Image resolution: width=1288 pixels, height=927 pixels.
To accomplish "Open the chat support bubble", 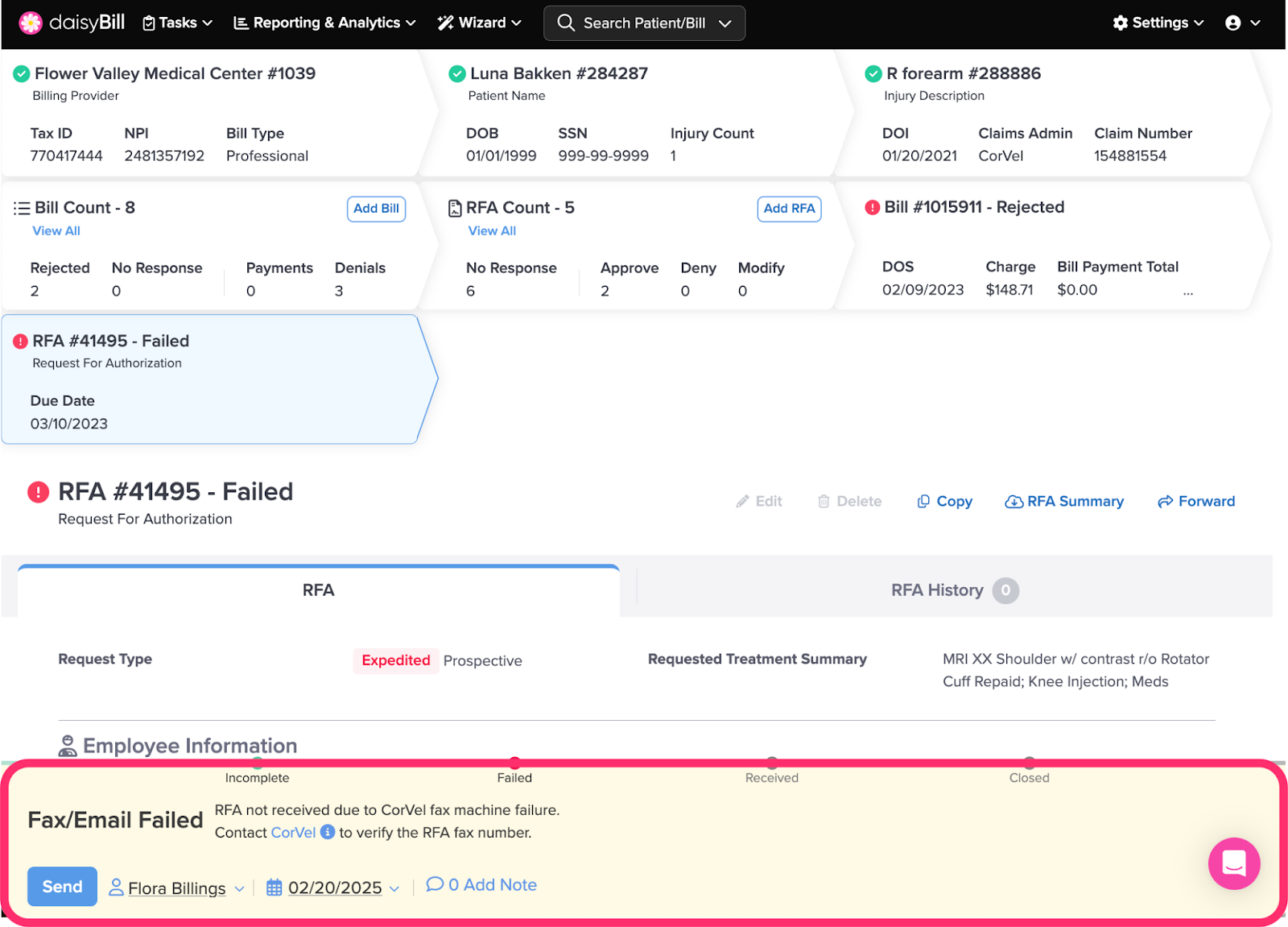I will coord(1233,863).
